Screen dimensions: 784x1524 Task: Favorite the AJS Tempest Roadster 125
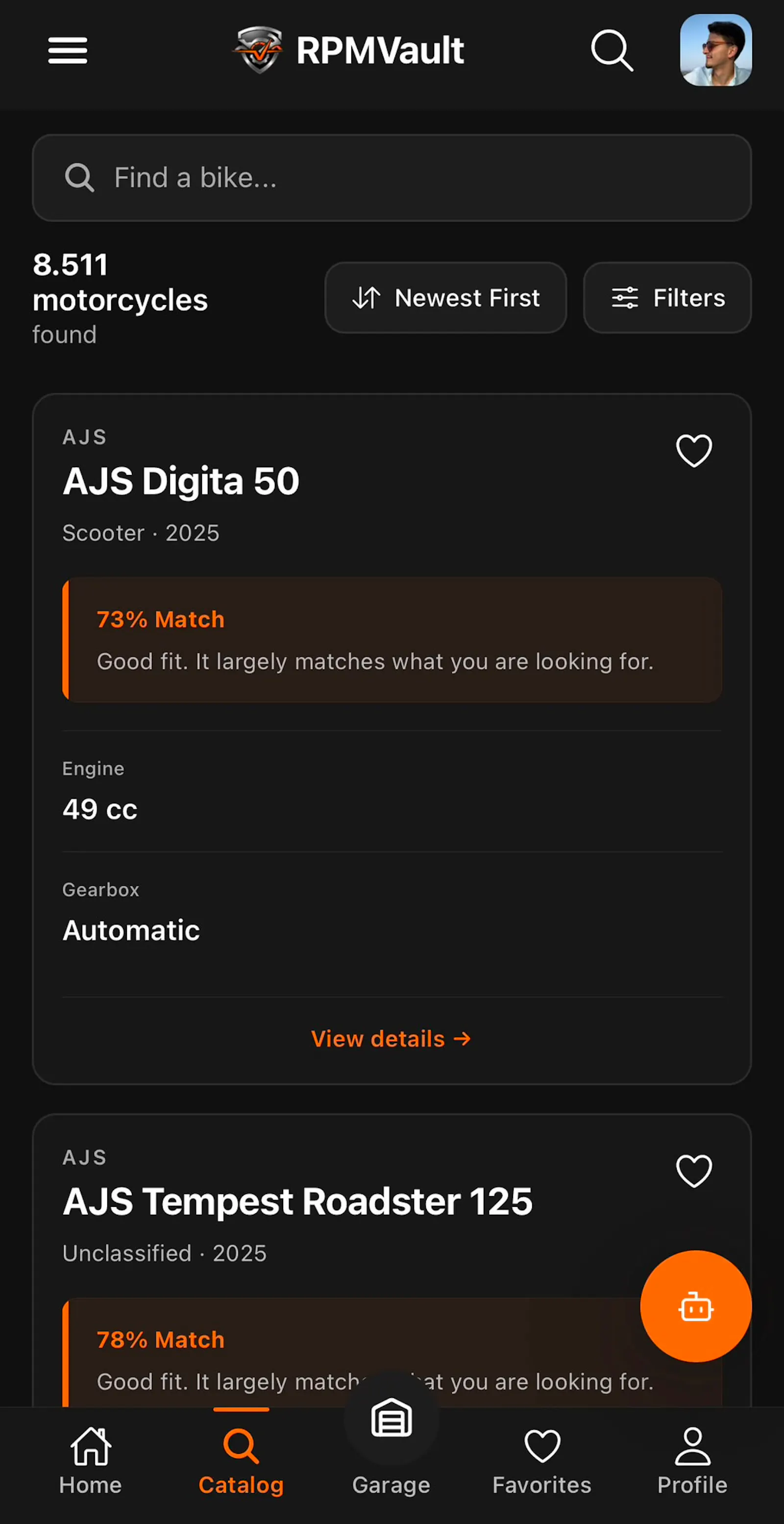tap(693, 1171)
